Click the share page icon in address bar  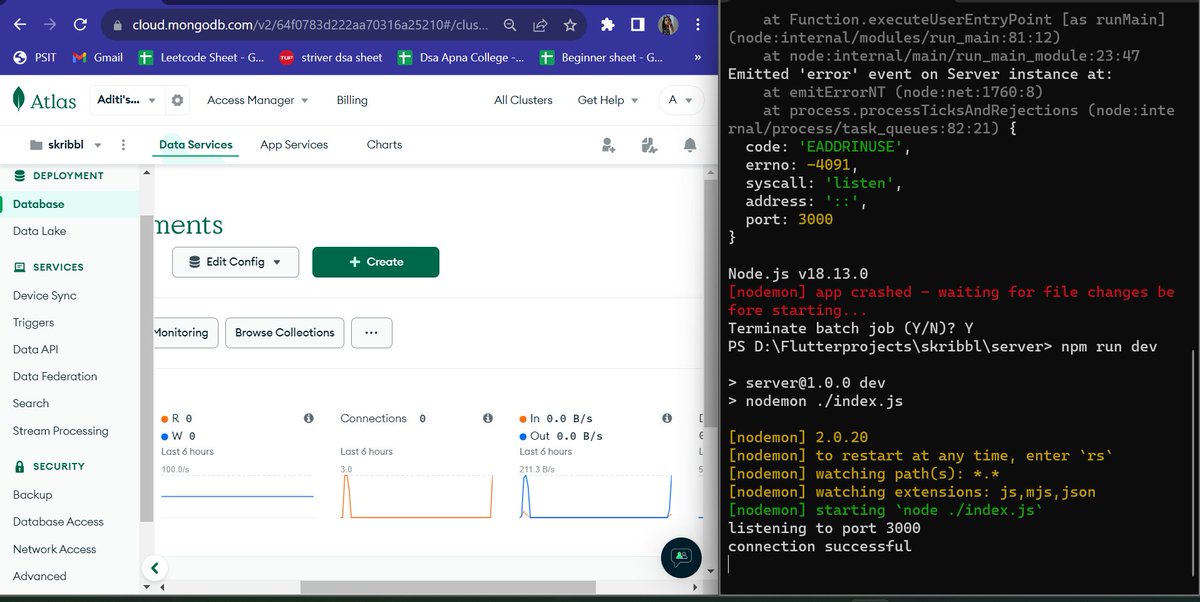(x=540, y=25)
